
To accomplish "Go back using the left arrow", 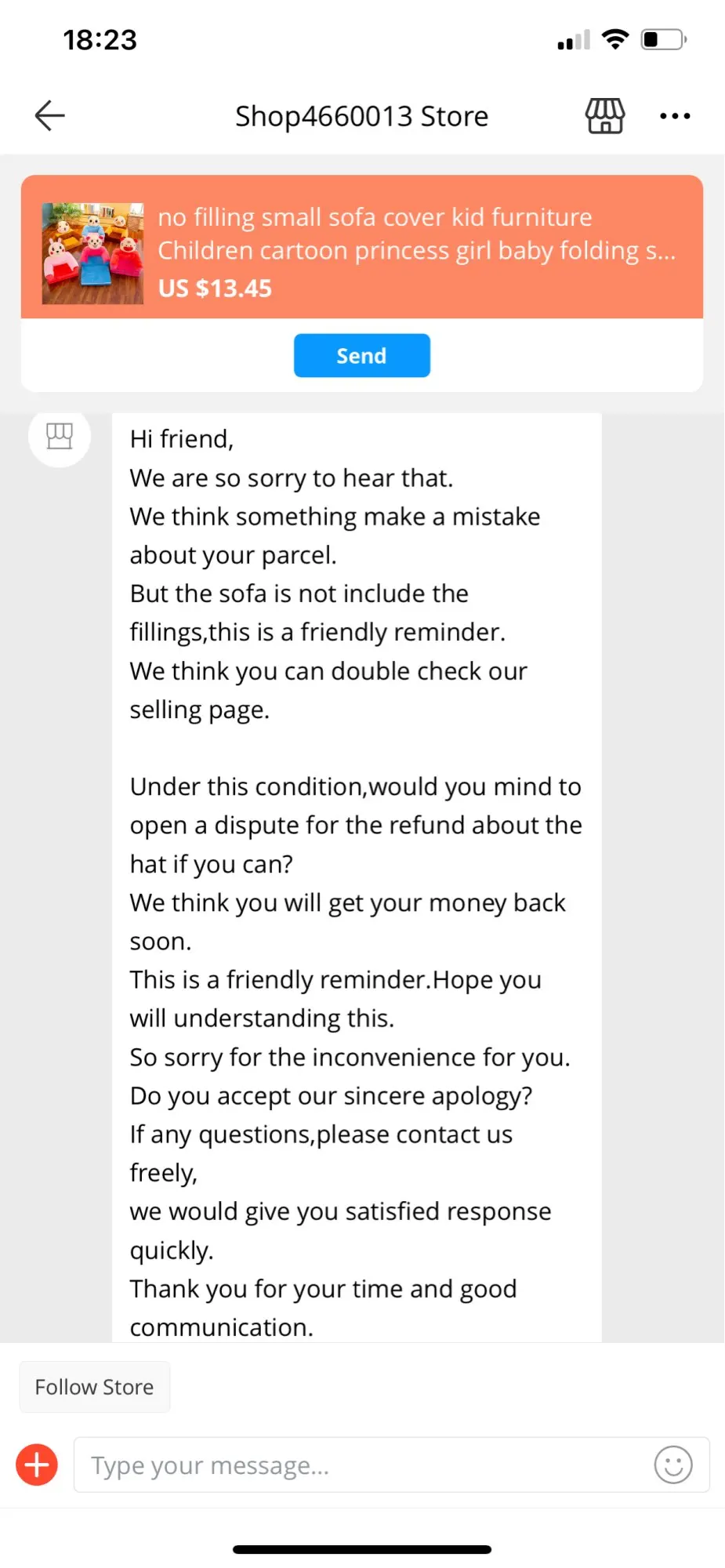I will tap(49, 116).
